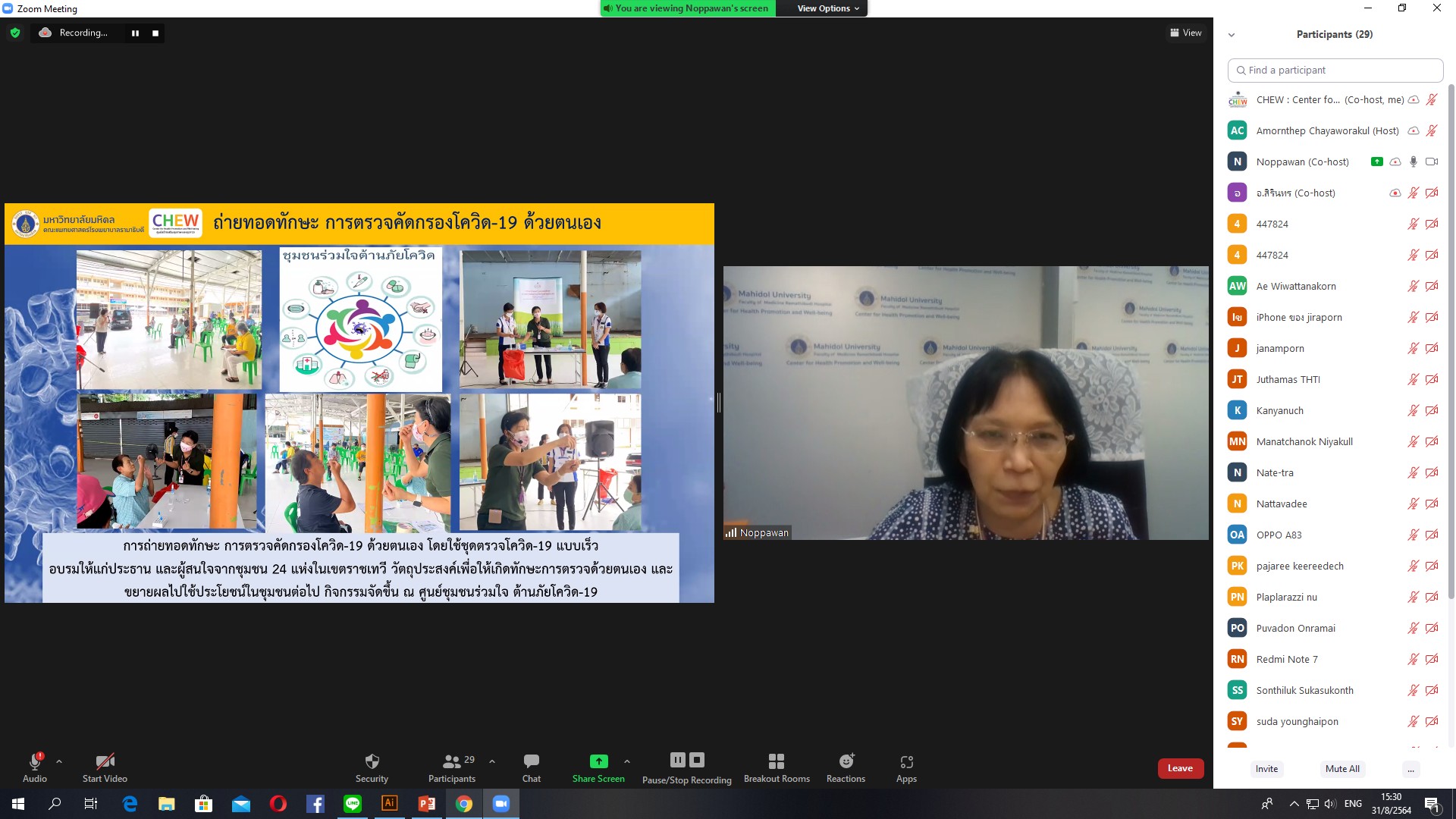The width and height of the screenshot is (1456, 819).
Task: Expand audio options arrow
Action: pos(59,761)
